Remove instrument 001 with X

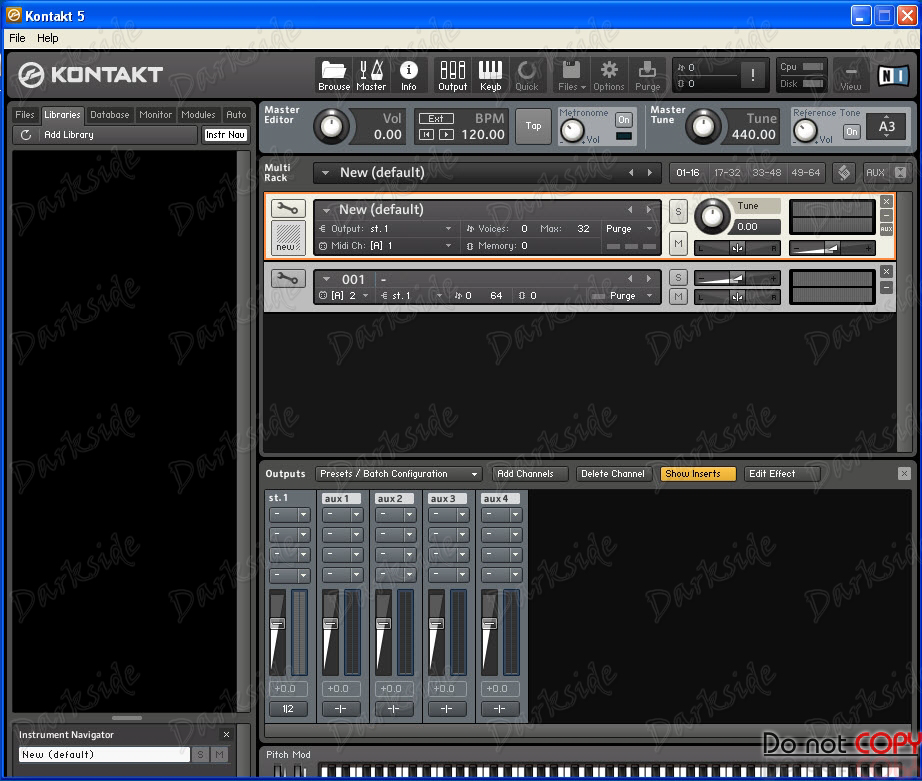[x=886, y=271]
